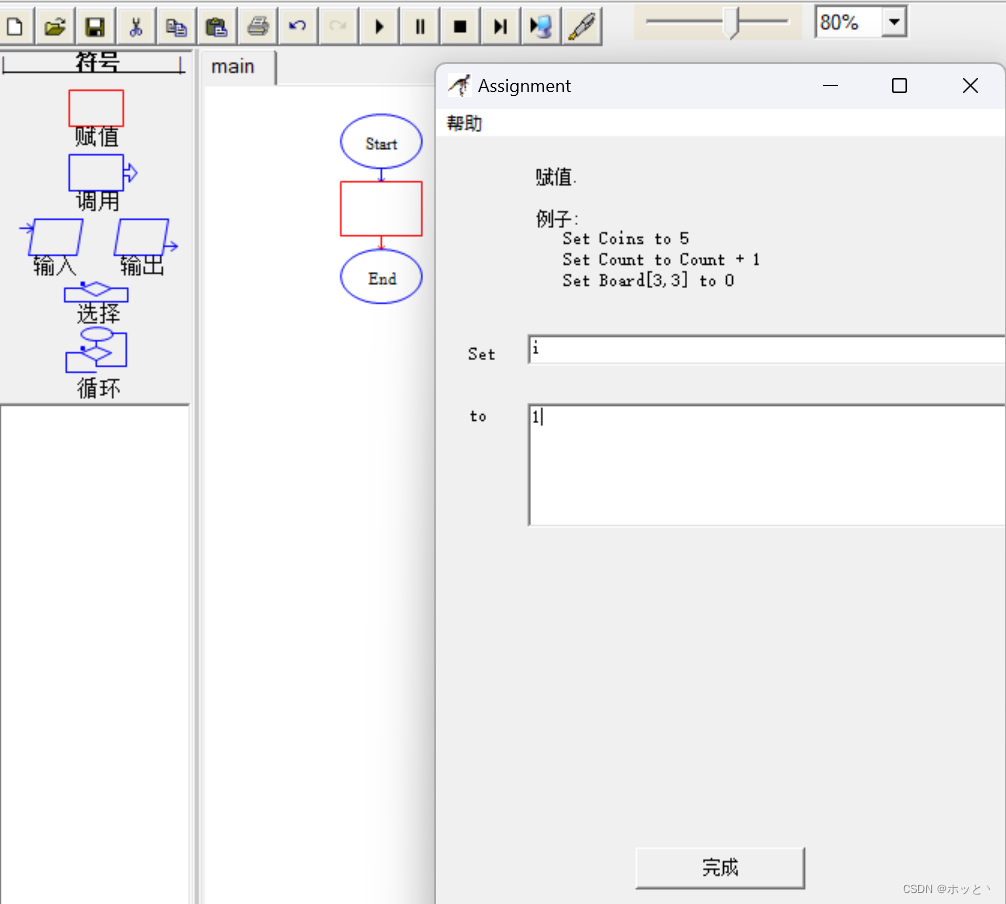Step to next symbol
Screen dimensions: 1006x904
tap(500, 26)
